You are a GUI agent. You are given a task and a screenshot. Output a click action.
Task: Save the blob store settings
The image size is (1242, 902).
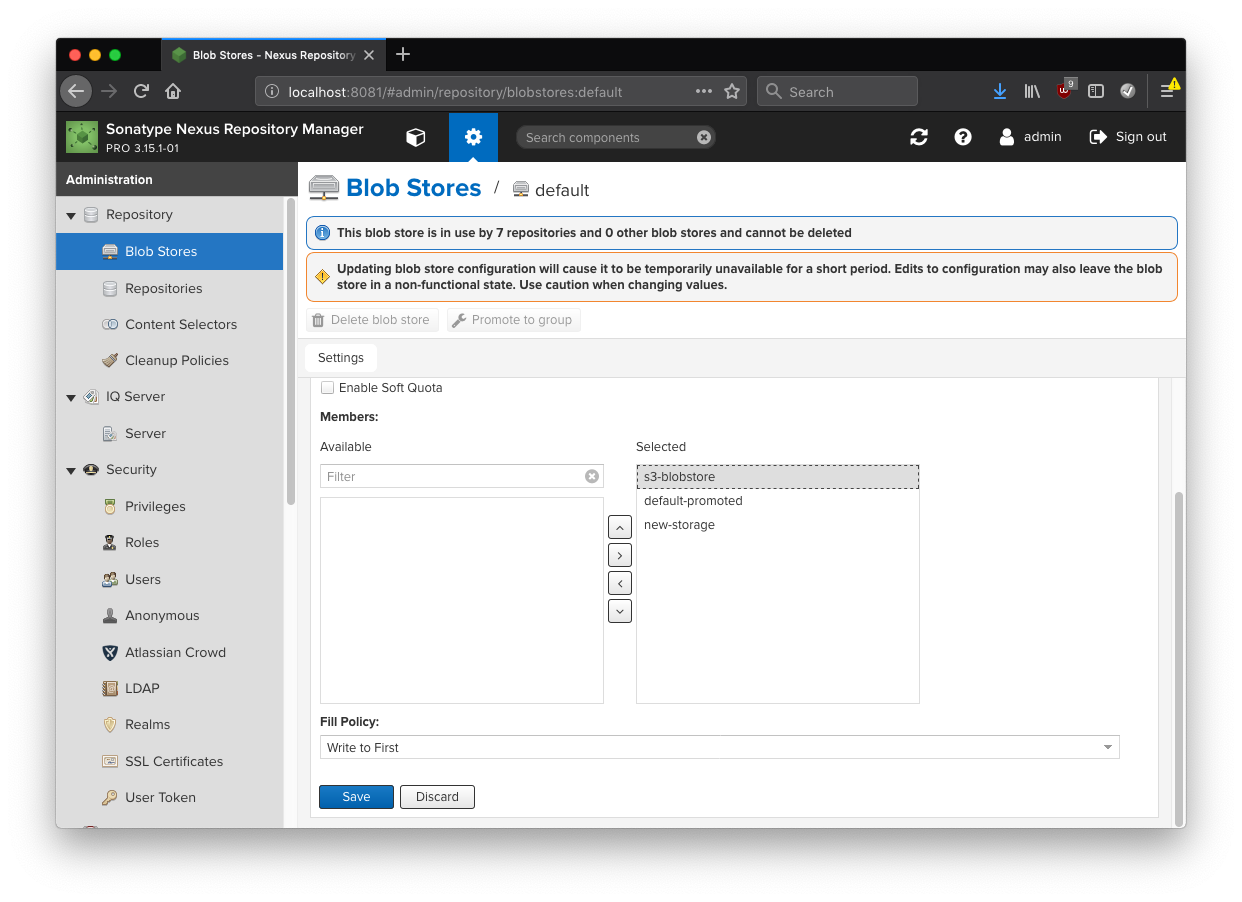click(356, 797)
